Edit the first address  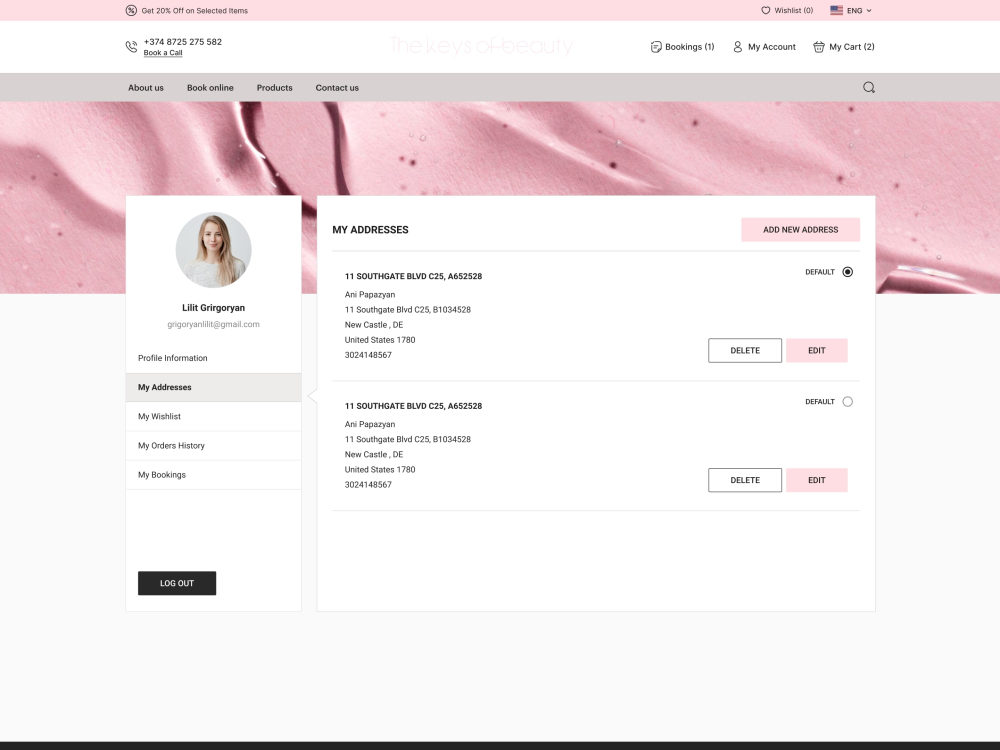coord(816,351)
